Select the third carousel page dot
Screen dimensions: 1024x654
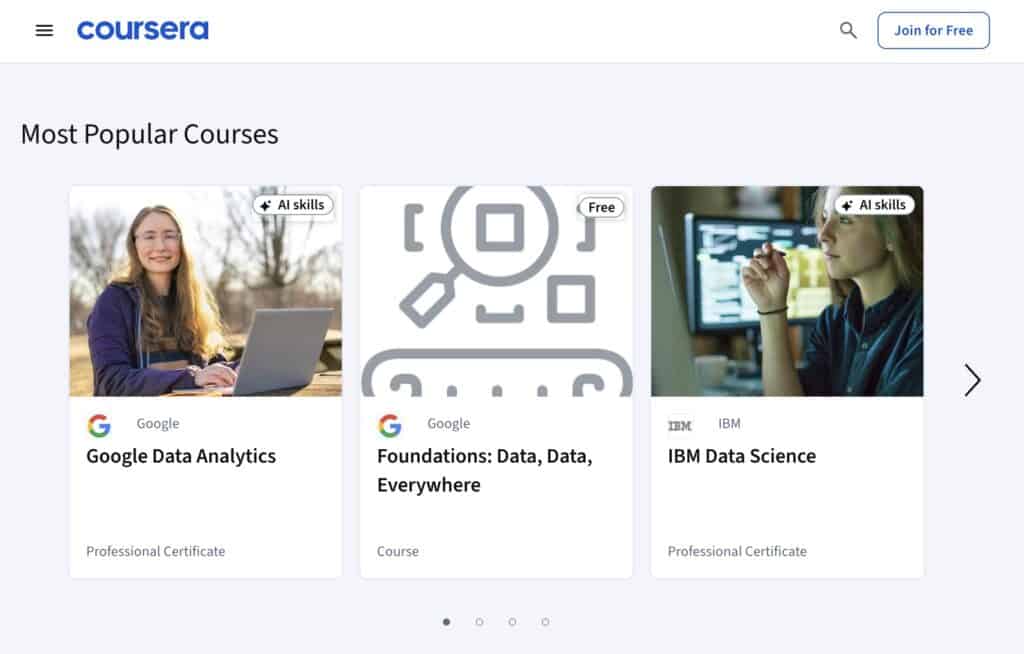click(x=512, y=622)
